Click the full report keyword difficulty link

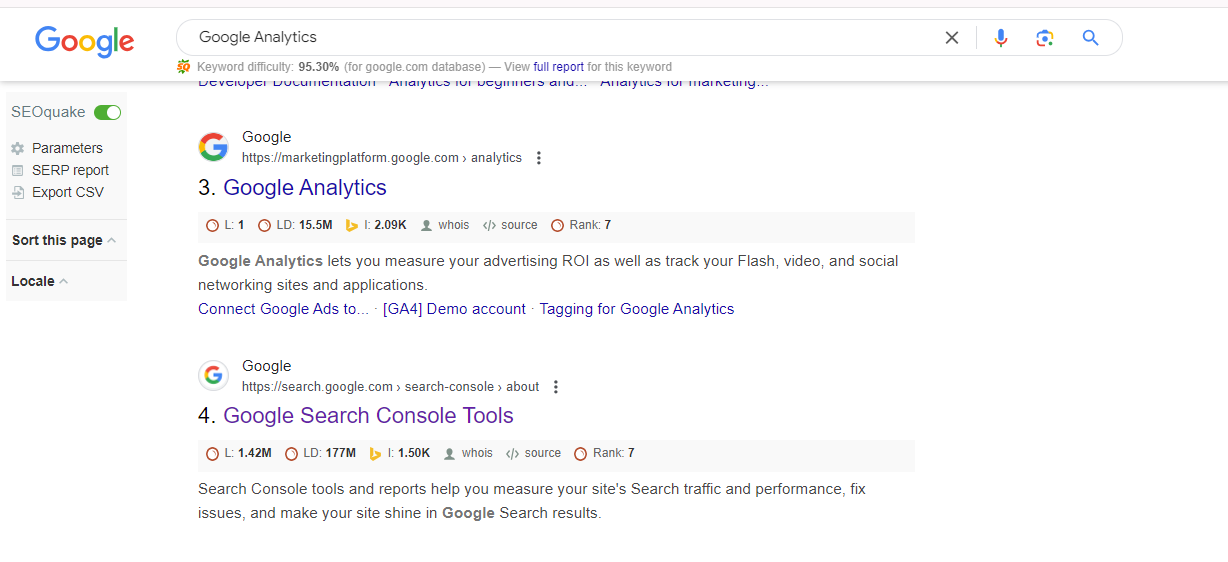pos(558,67)
